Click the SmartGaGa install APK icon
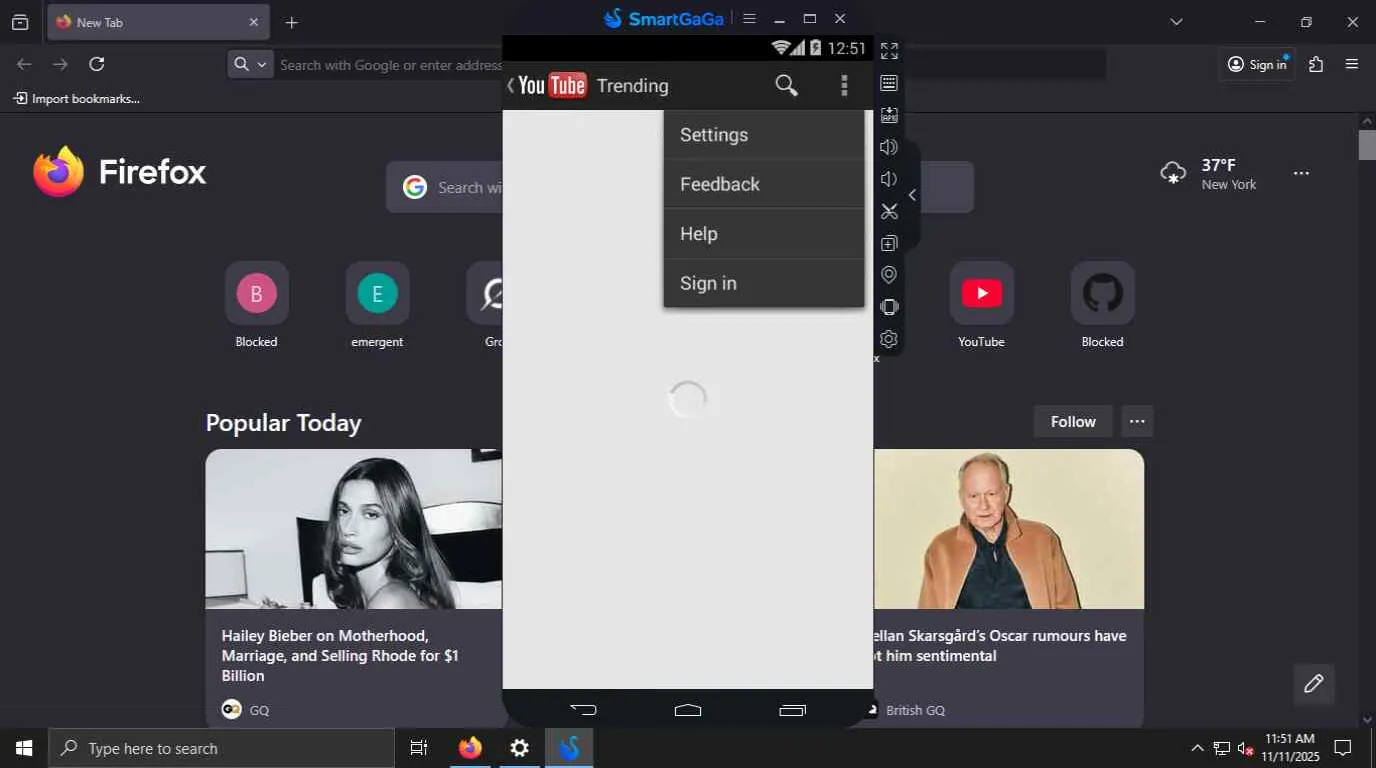This screenshot has height=768, width=1376. click(x=889, y=115)
